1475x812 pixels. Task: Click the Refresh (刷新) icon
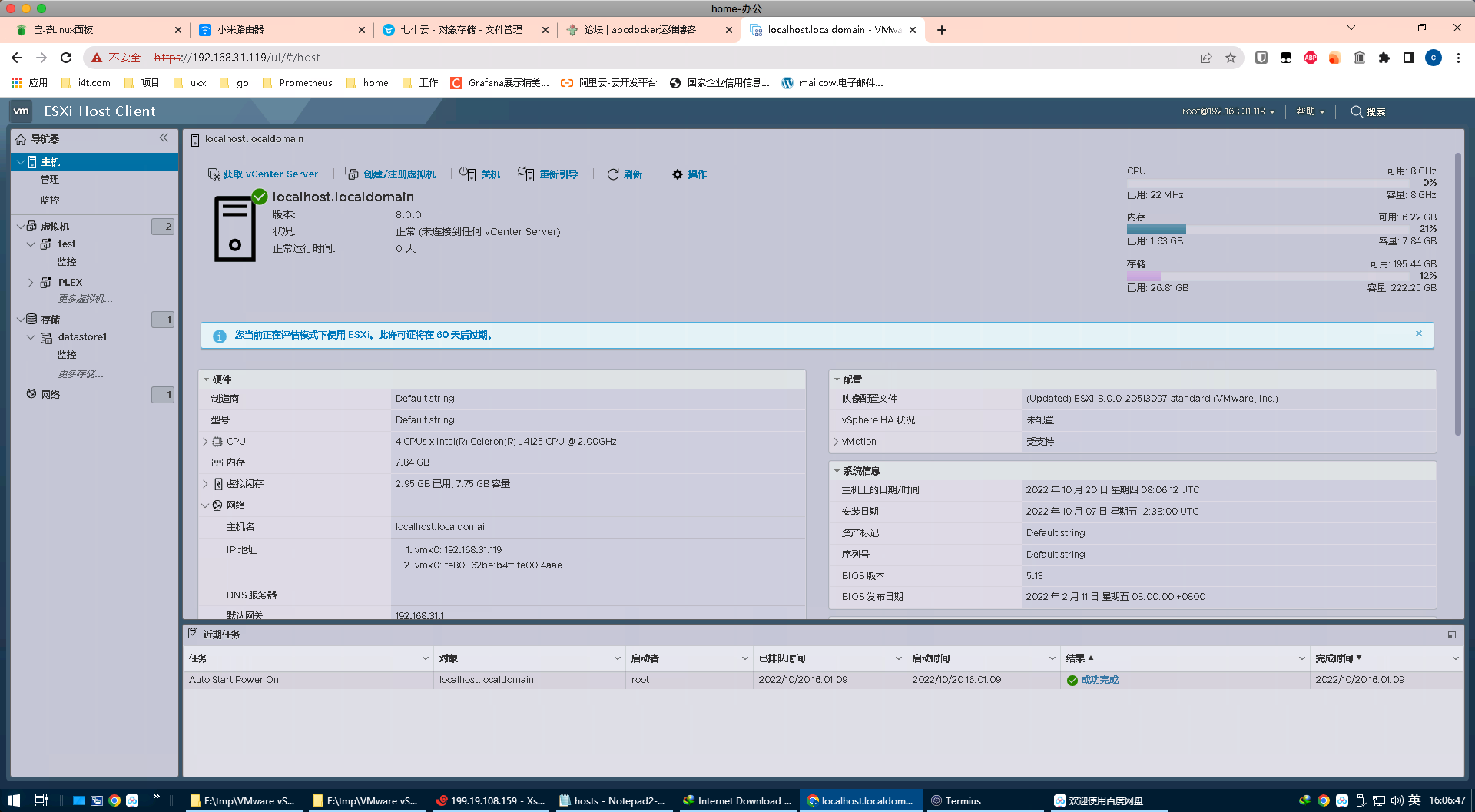pos(613,174)
